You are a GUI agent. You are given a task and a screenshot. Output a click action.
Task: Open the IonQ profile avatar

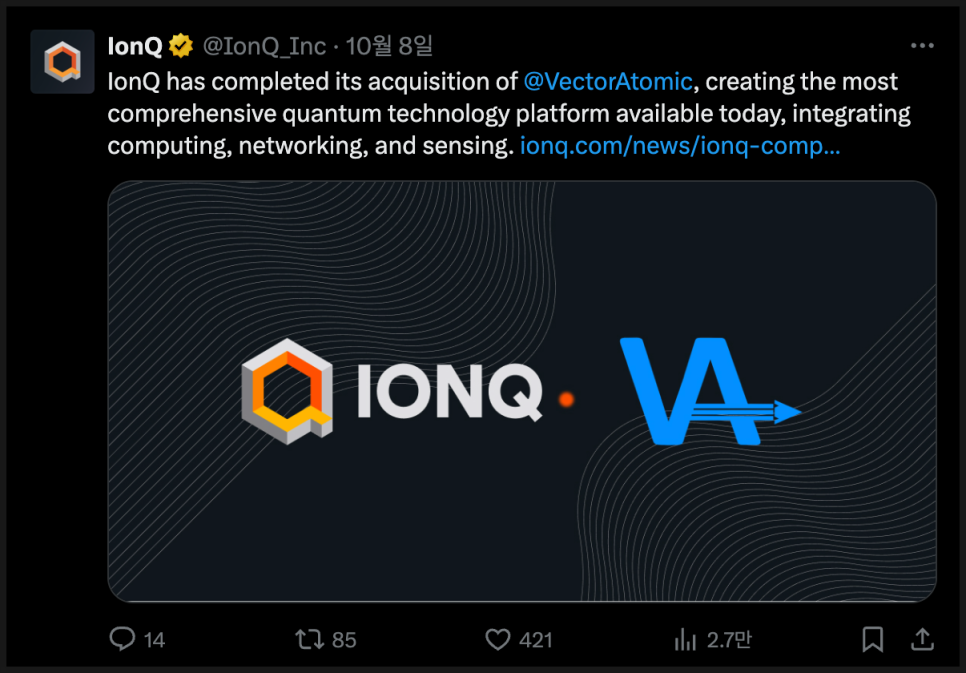[x=62, y=62]
